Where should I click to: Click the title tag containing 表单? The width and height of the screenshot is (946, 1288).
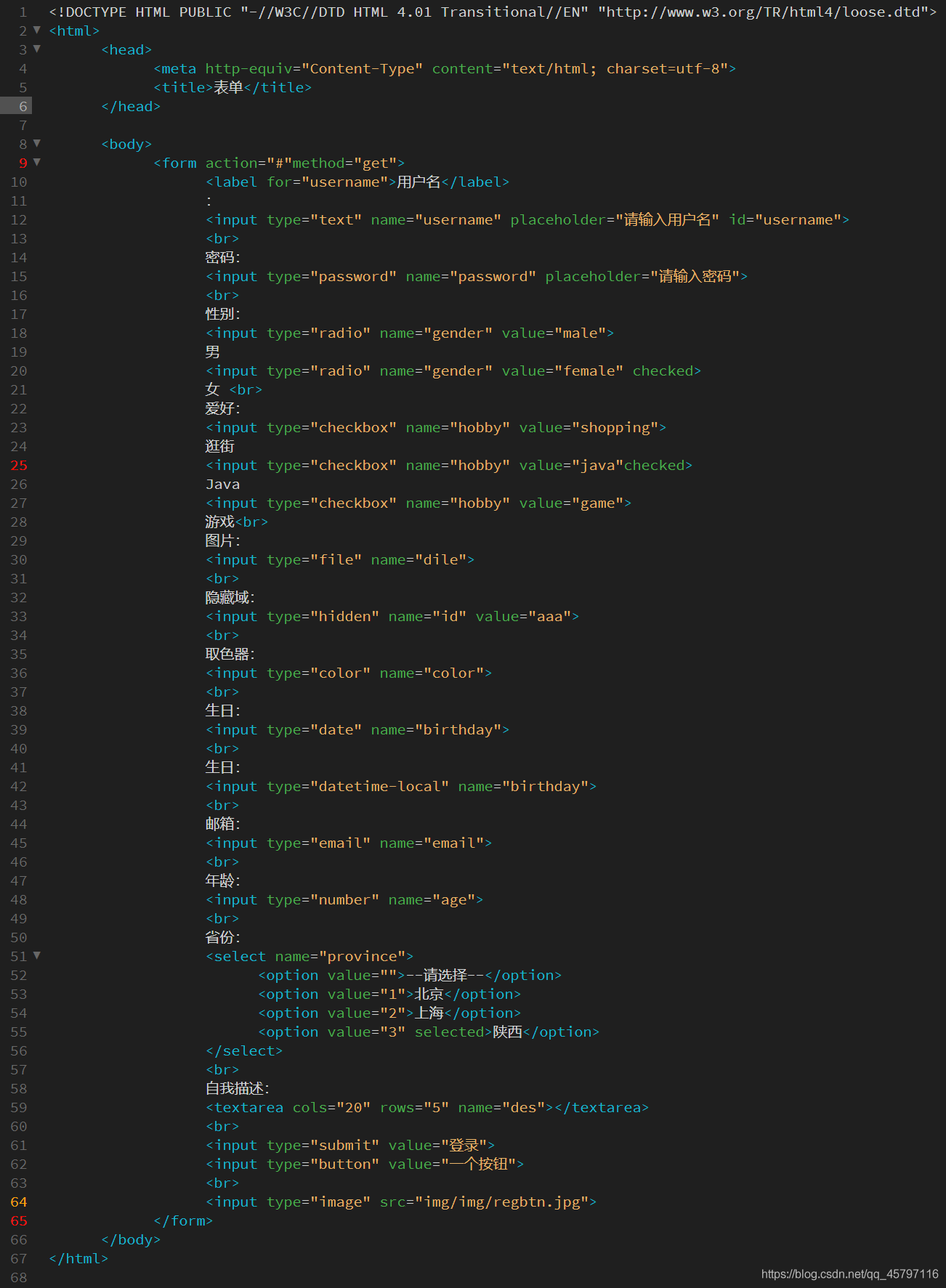point(233,87)
